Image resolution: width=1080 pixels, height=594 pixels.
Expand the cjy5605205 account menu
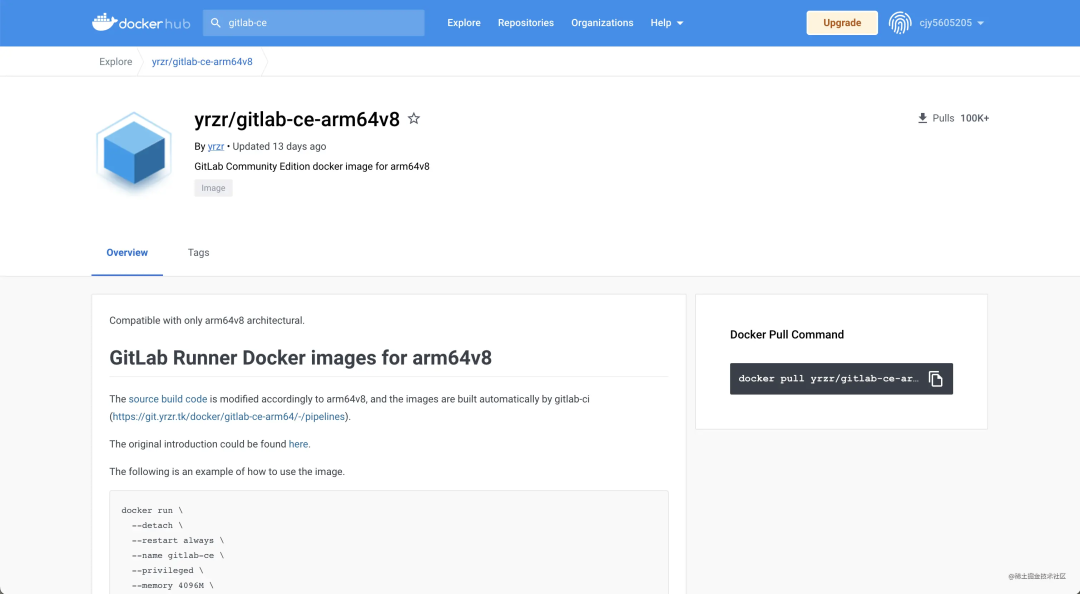click(x=951, y=23)
